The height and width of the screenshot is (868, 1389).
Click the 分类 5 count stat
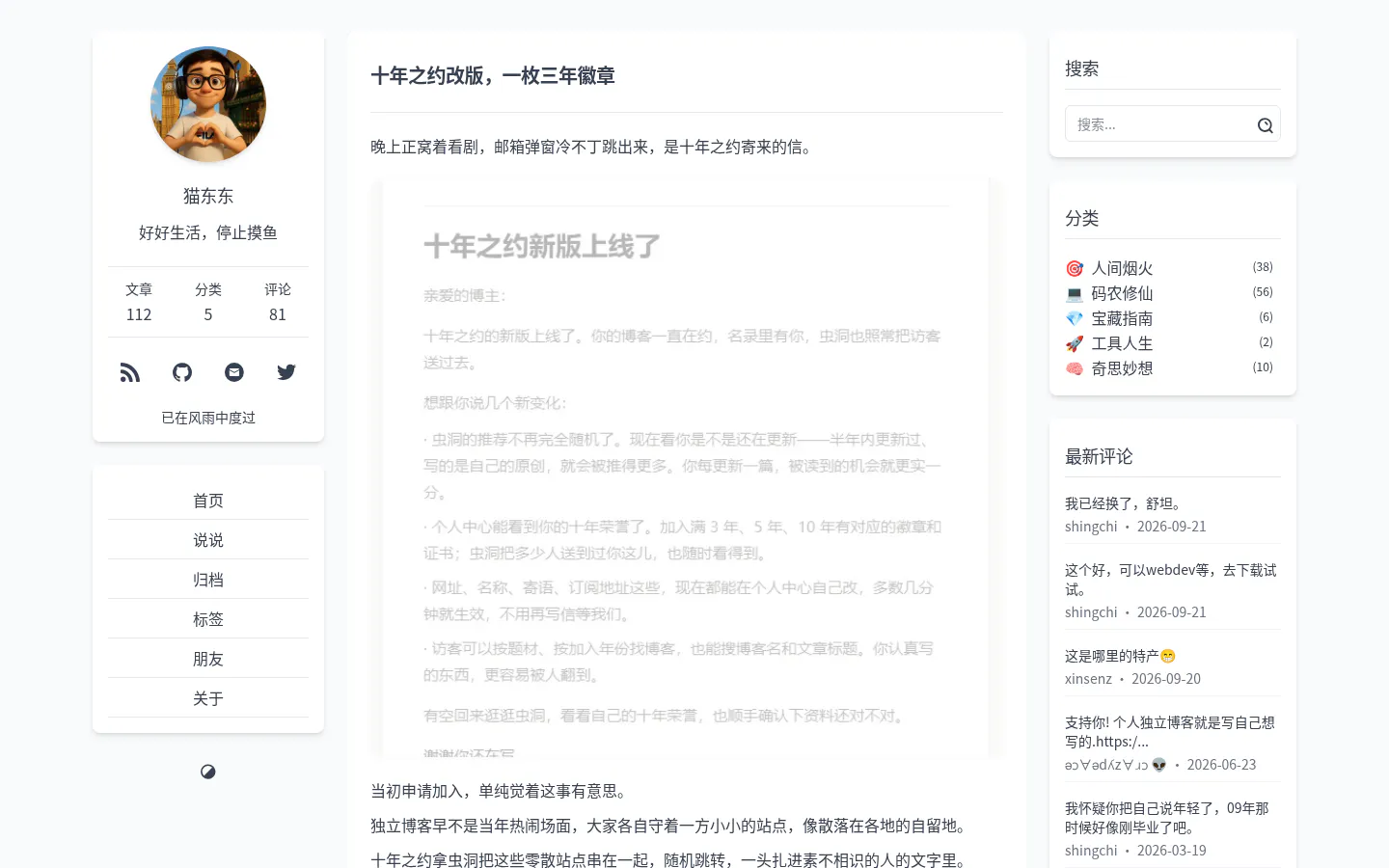[208, 302]
